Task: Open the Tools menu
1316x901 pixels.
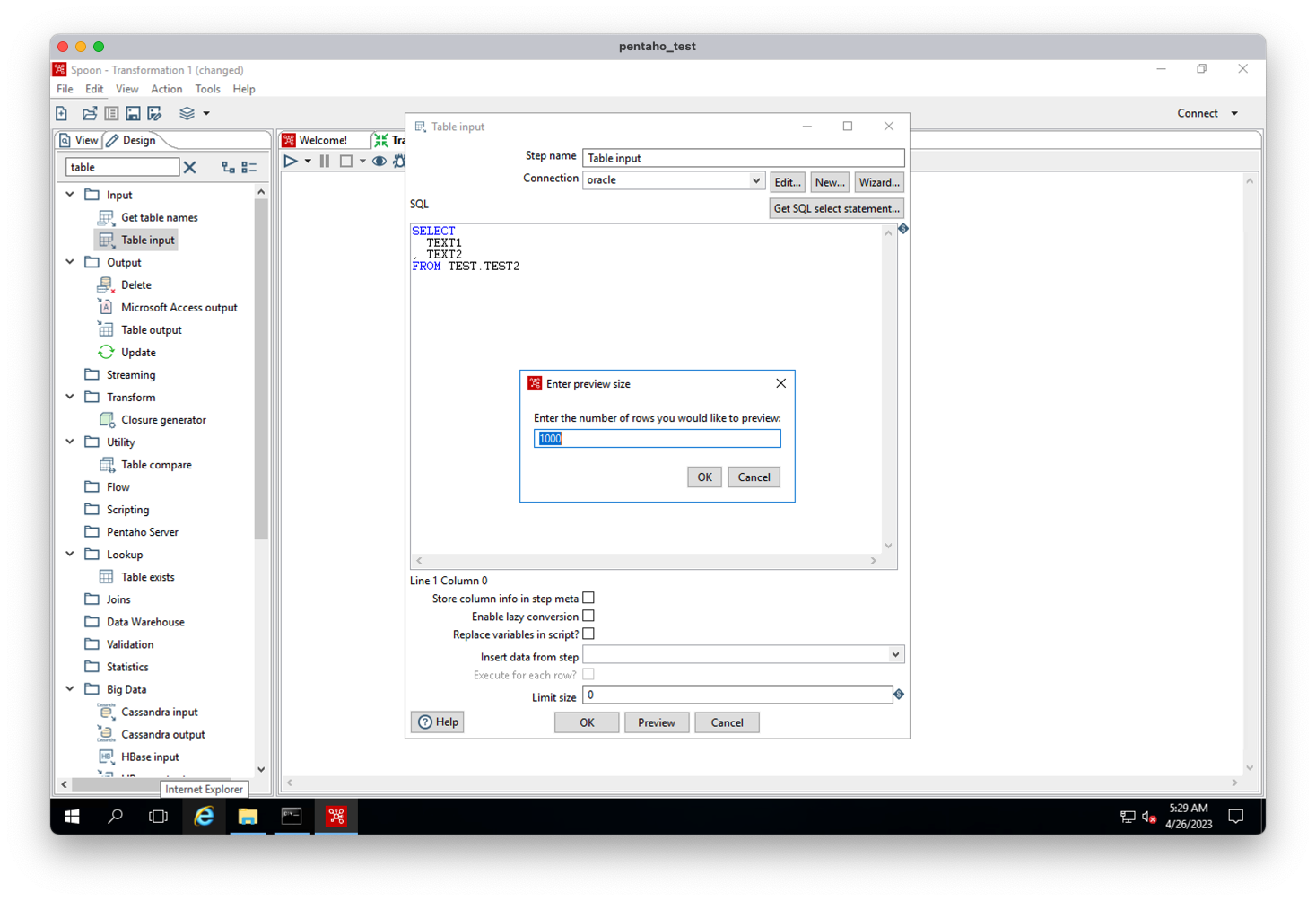Action: click(x=207, y=89)
